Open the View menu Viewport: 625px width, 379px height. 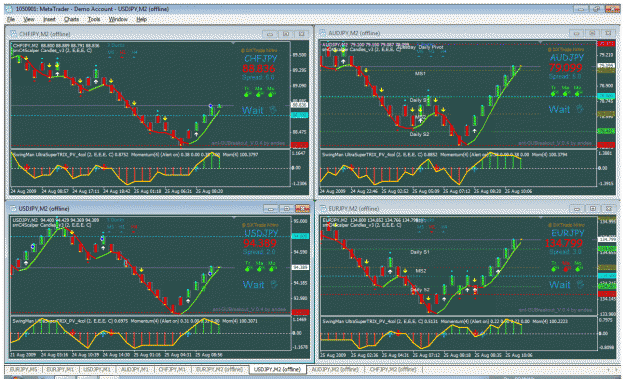point(29,19)
